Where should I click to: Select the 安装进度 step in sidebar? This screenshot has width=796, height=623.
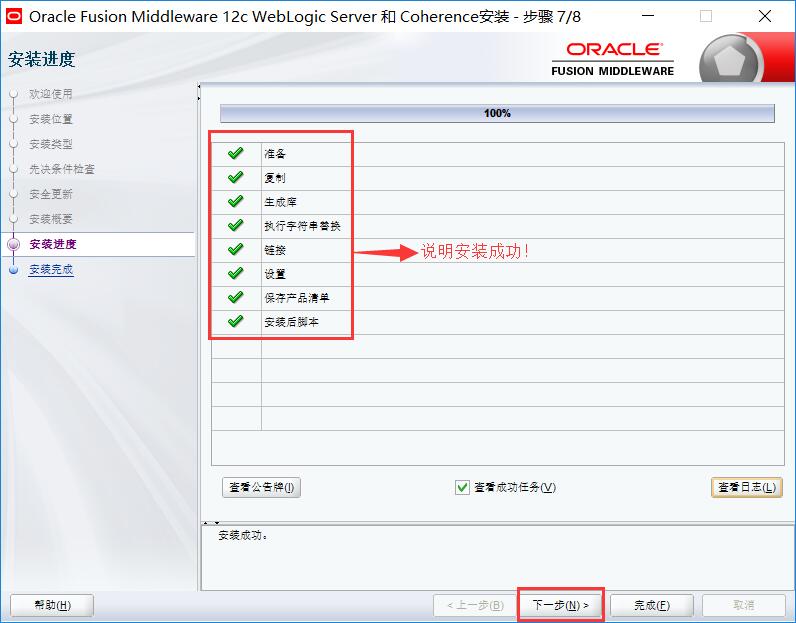tap(53, 244)
